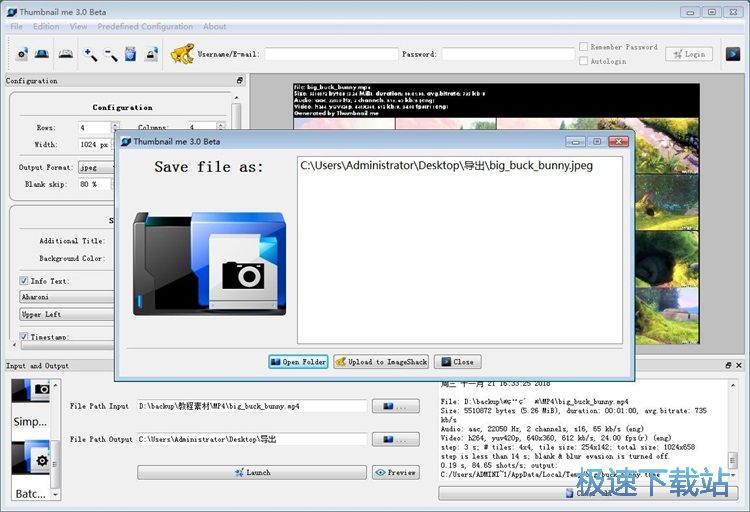Click the mode list up arrow
Viewport: 750px width, 512px height.
(x=55, y=385)
